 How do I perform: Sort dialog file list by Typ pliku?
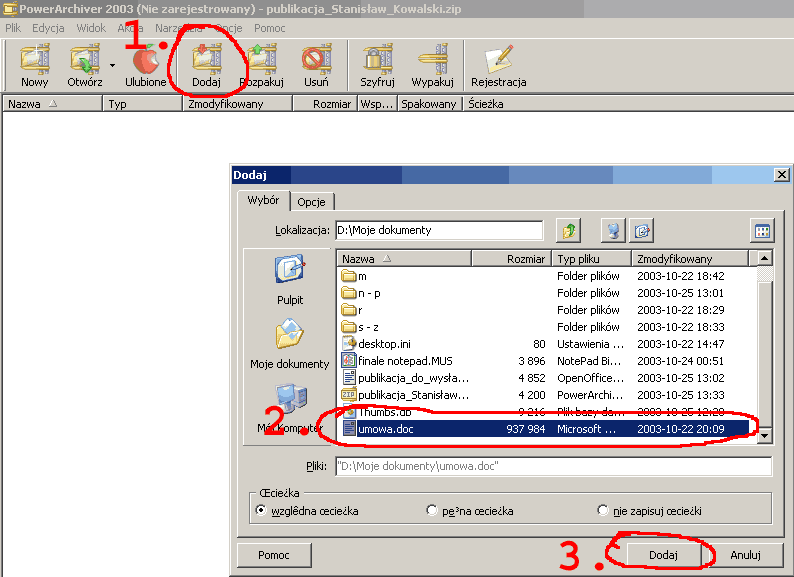(x=591, y=259)
